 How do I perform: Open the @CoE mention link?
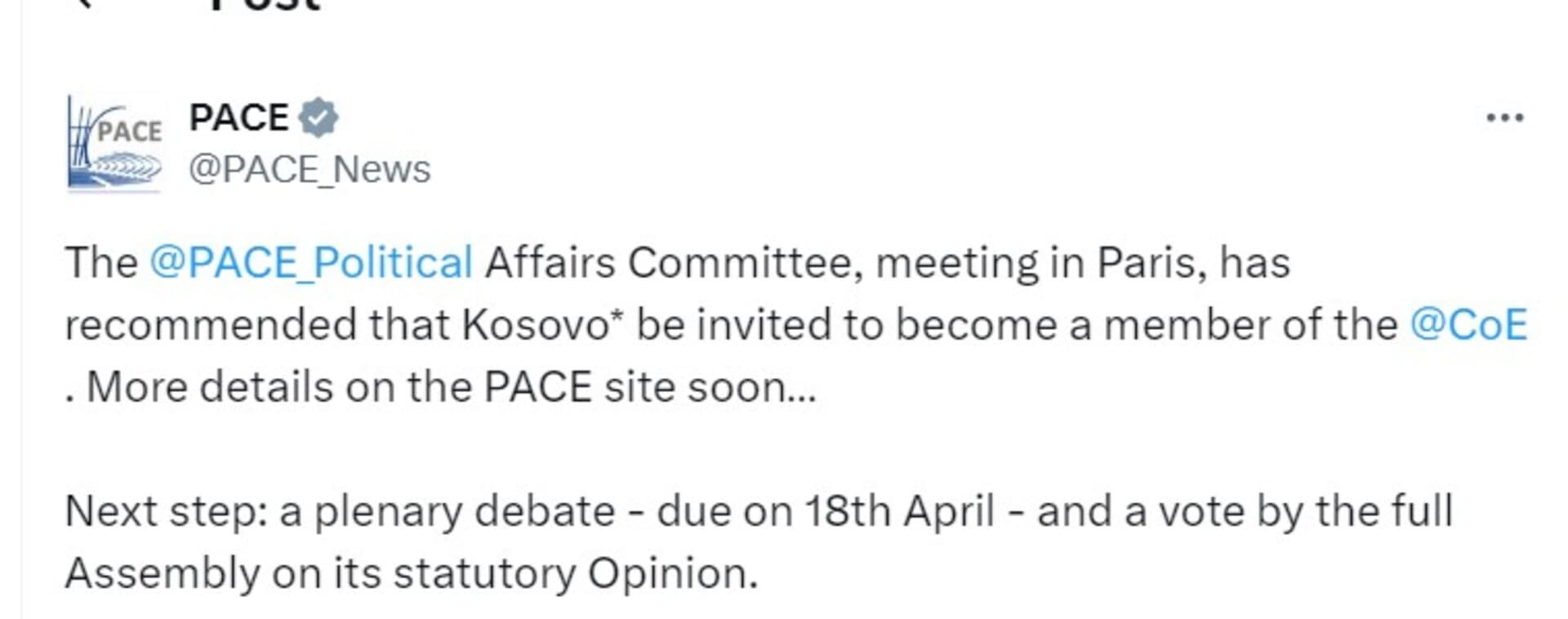(x=1468, y=325)
